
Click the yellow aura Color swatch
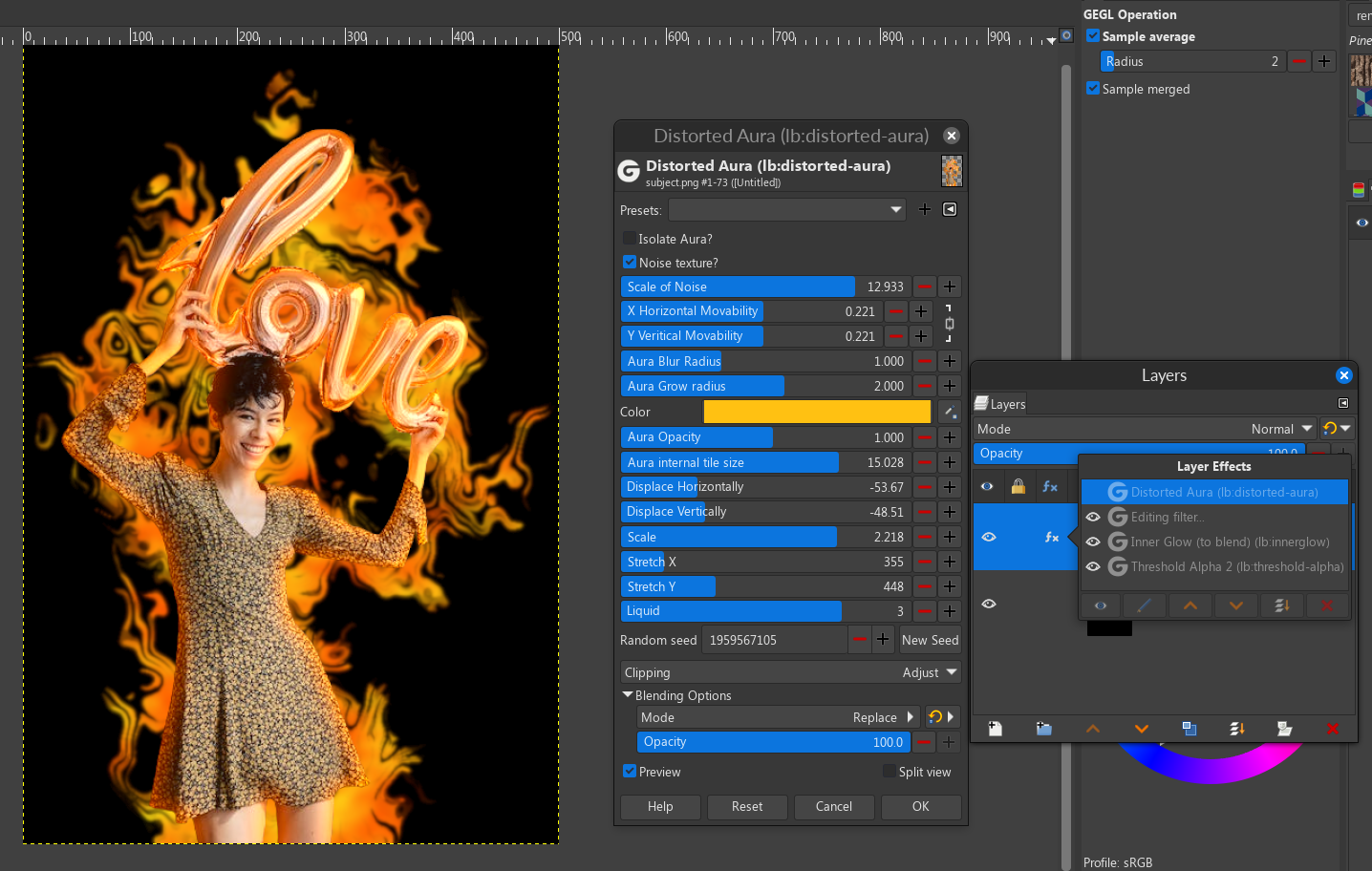tap(817, 412)
